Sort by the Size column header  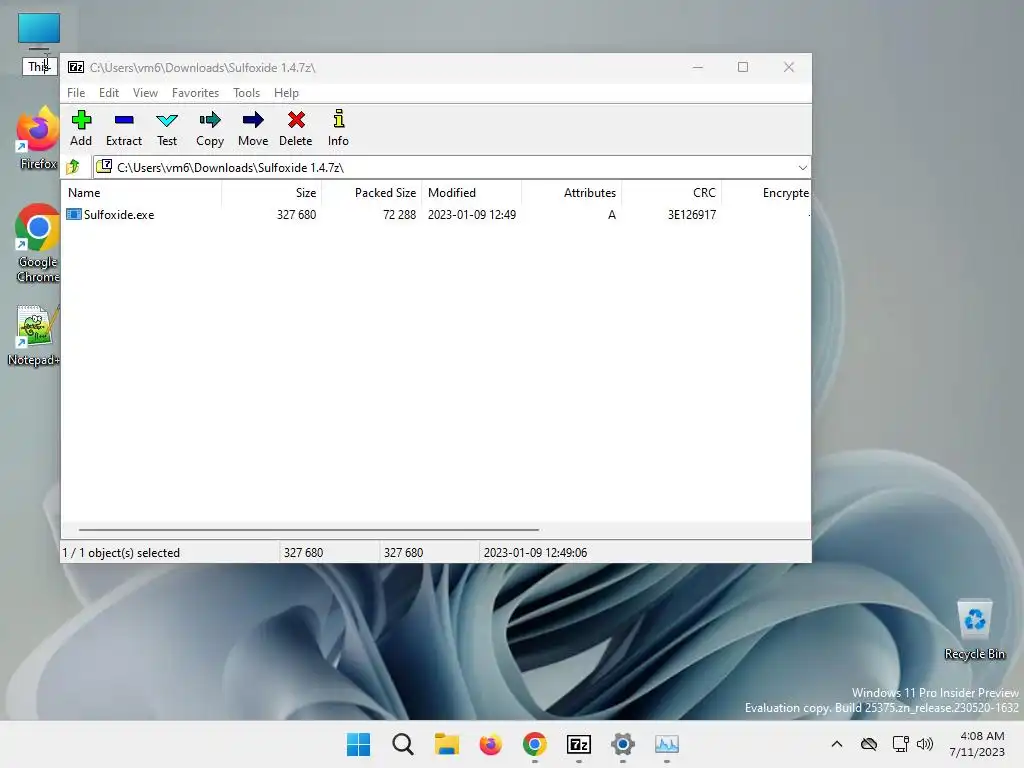point(271,193)
